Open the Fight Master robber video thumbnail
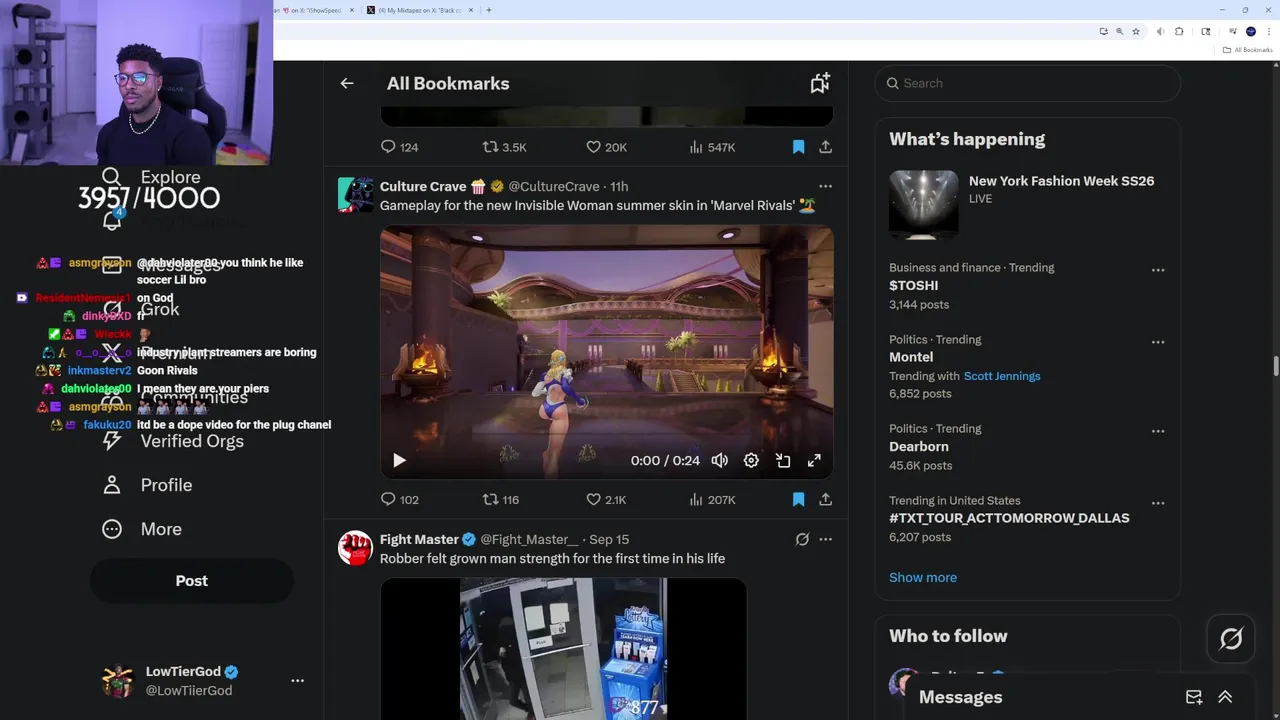The width and height of the screenshot is (1280, 720). coord(563,648)
